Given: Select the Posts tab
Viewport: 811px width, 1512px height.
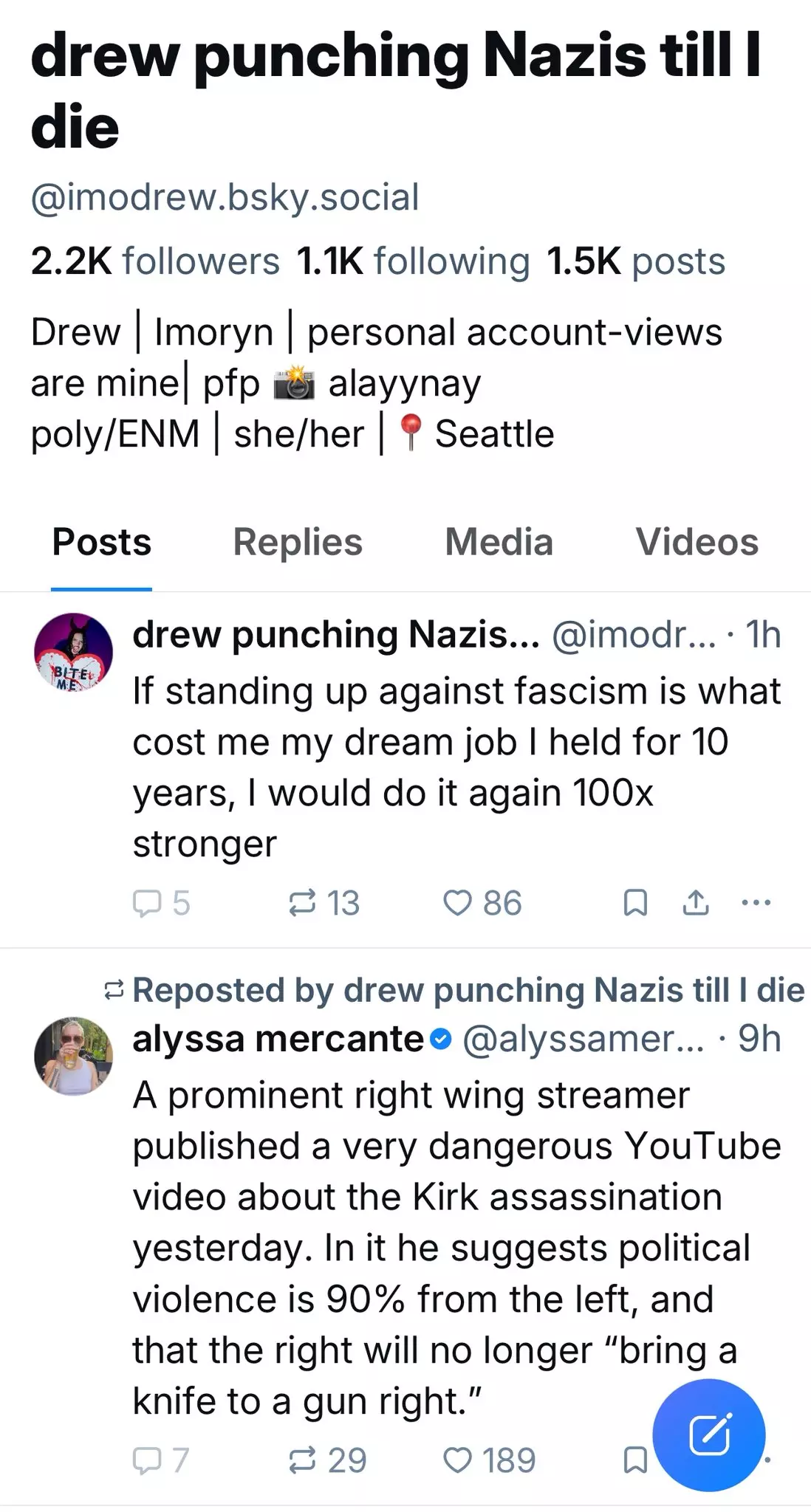Looking at the screenshot, I should pyautogui.click(x=102, y=542).
